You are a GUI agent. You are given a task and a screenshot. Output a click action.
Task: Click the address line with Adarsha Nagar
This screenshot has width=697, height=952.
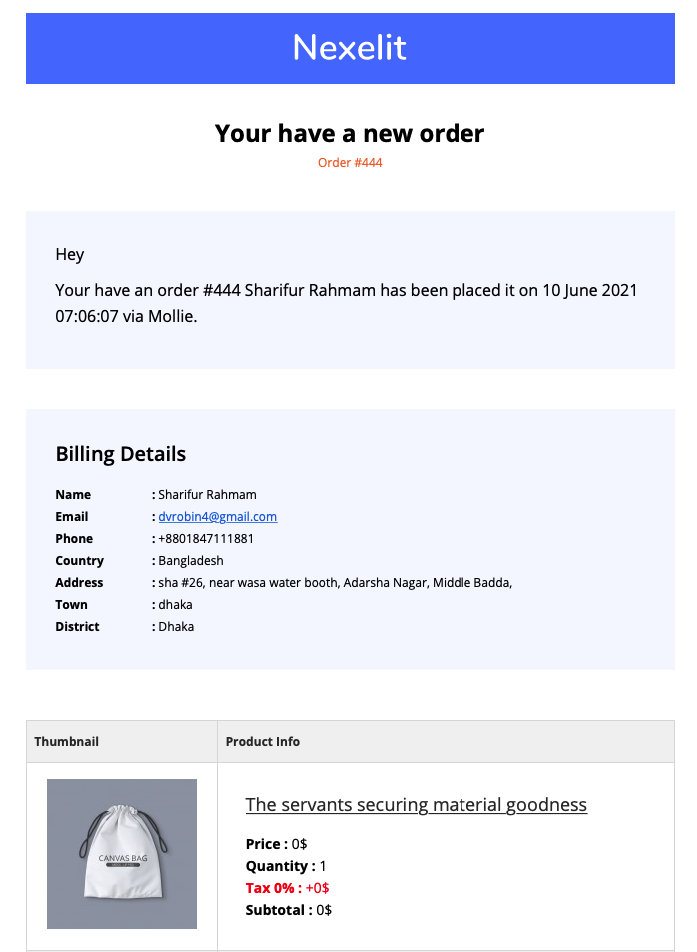click(x=335, y=583)
